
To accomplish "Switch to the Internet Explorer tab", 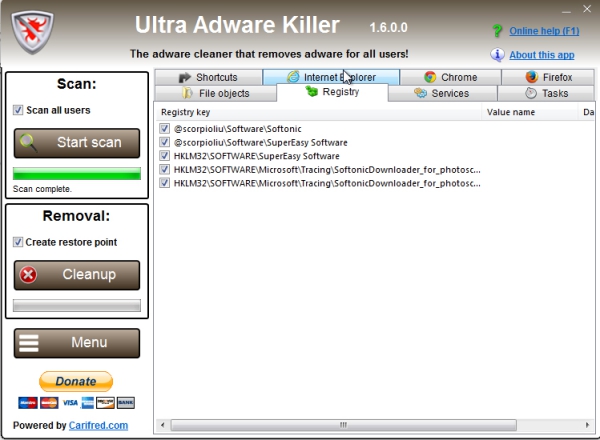I will click(x=331, y=77).
